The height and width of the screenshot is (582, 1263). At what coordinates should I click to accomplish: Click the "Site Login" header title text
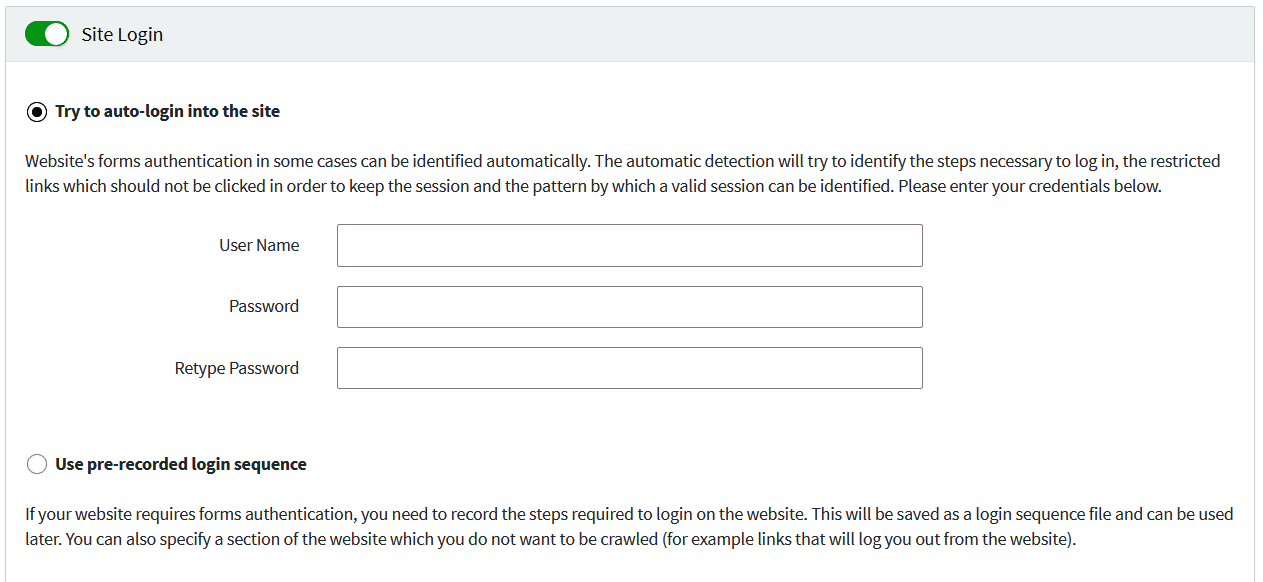122,35
